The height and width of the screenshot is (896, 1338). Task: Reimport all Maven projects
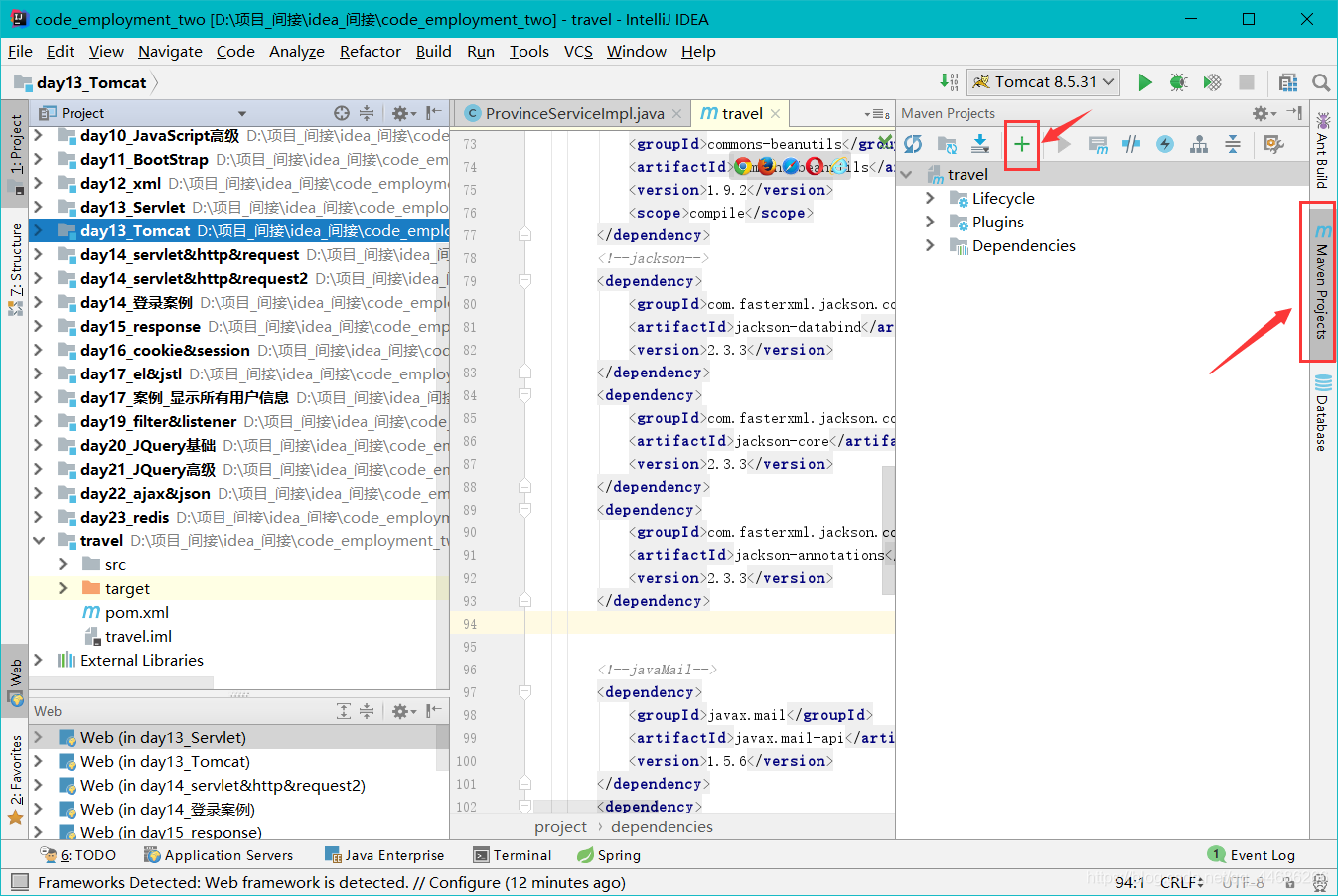913,144
